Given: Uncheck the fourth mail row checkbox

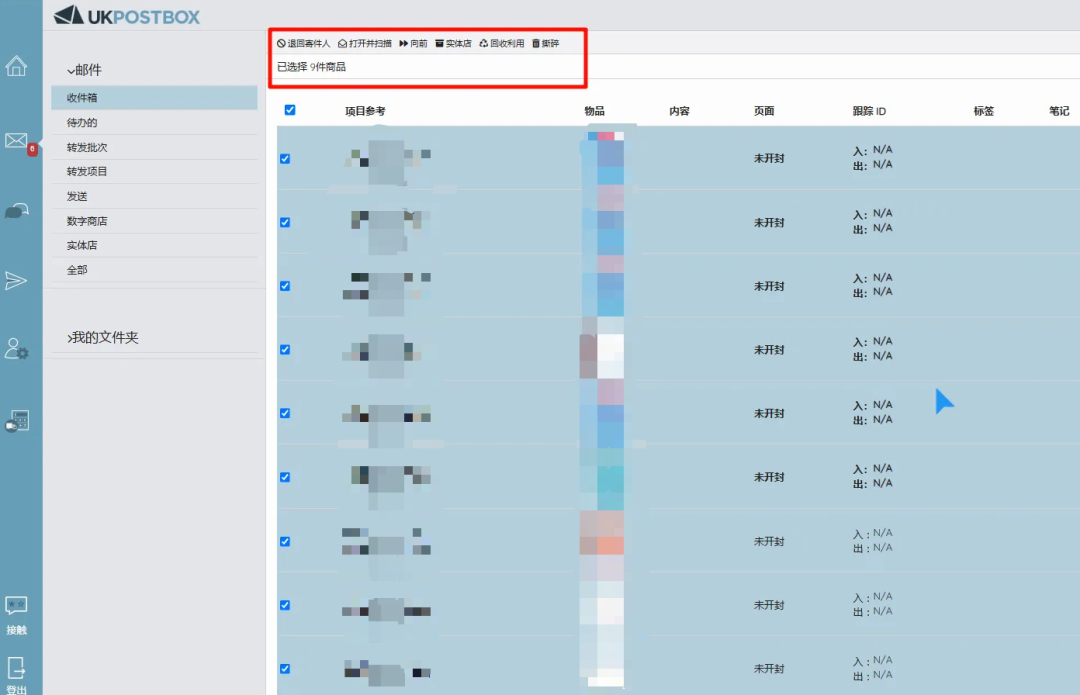Looking at the screenshot, I should point(285,350).
